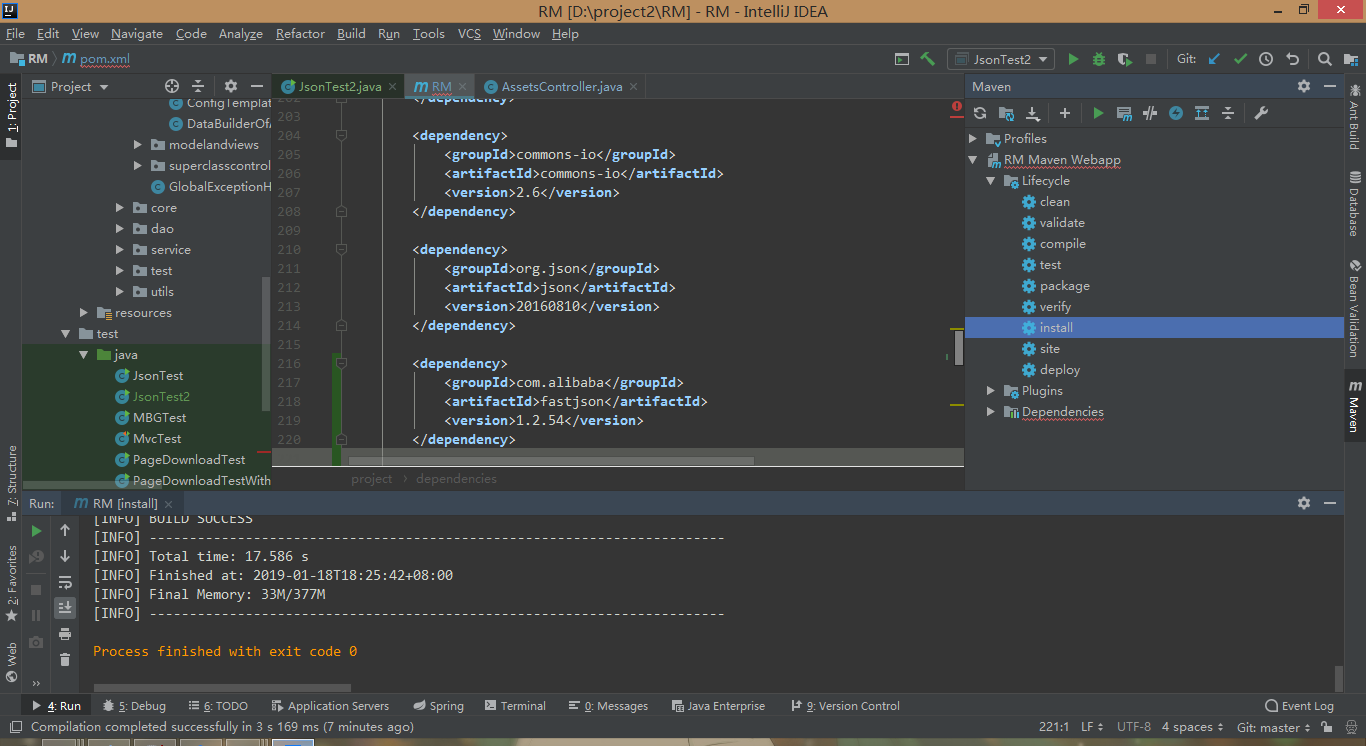1366x746 pixels.
Task: Change UTF-8 encoding in status bar
Action: pyautogui.click(x=1134, y=727)
